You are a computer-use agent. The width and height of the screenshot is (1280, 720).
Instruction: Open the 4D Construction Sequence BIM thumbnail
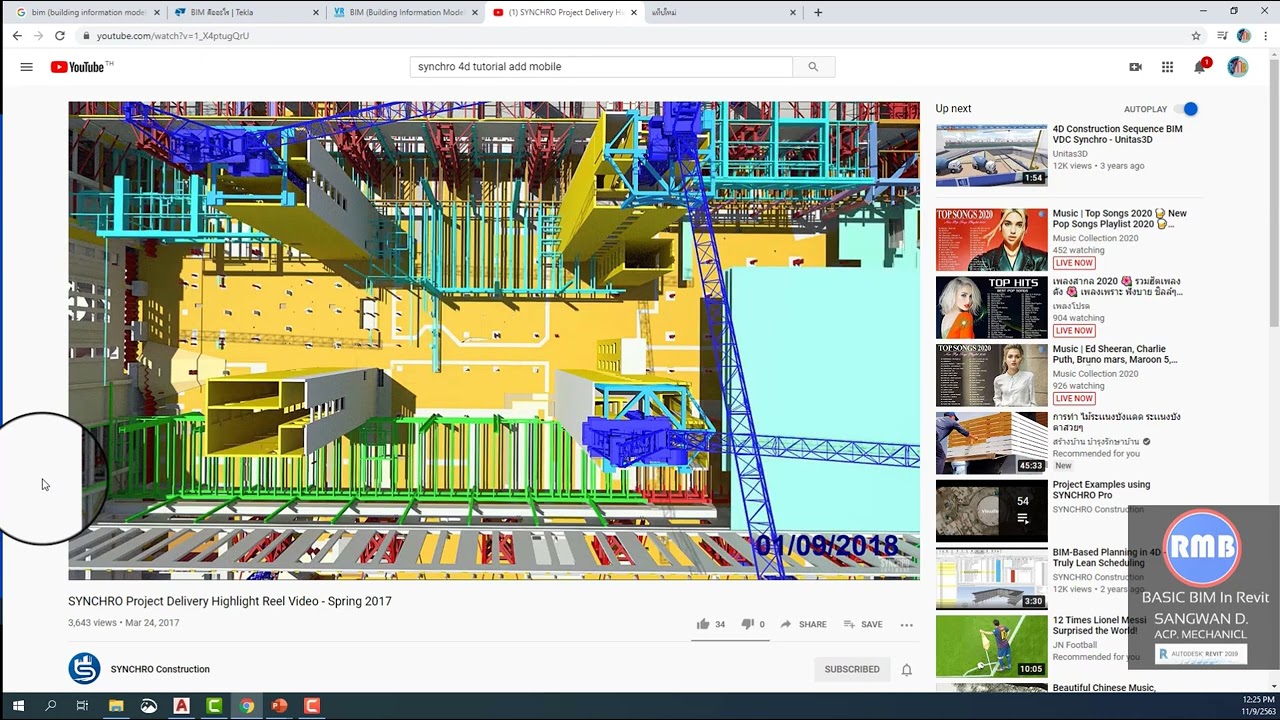point(991,155)
